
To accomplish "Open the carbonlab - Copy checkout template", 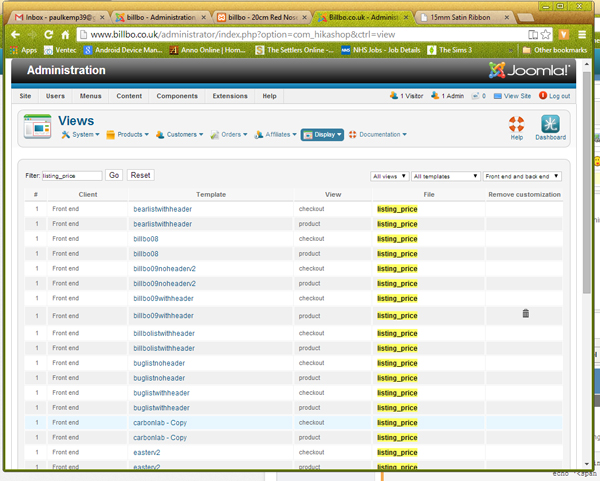I will tap(160, 423).
